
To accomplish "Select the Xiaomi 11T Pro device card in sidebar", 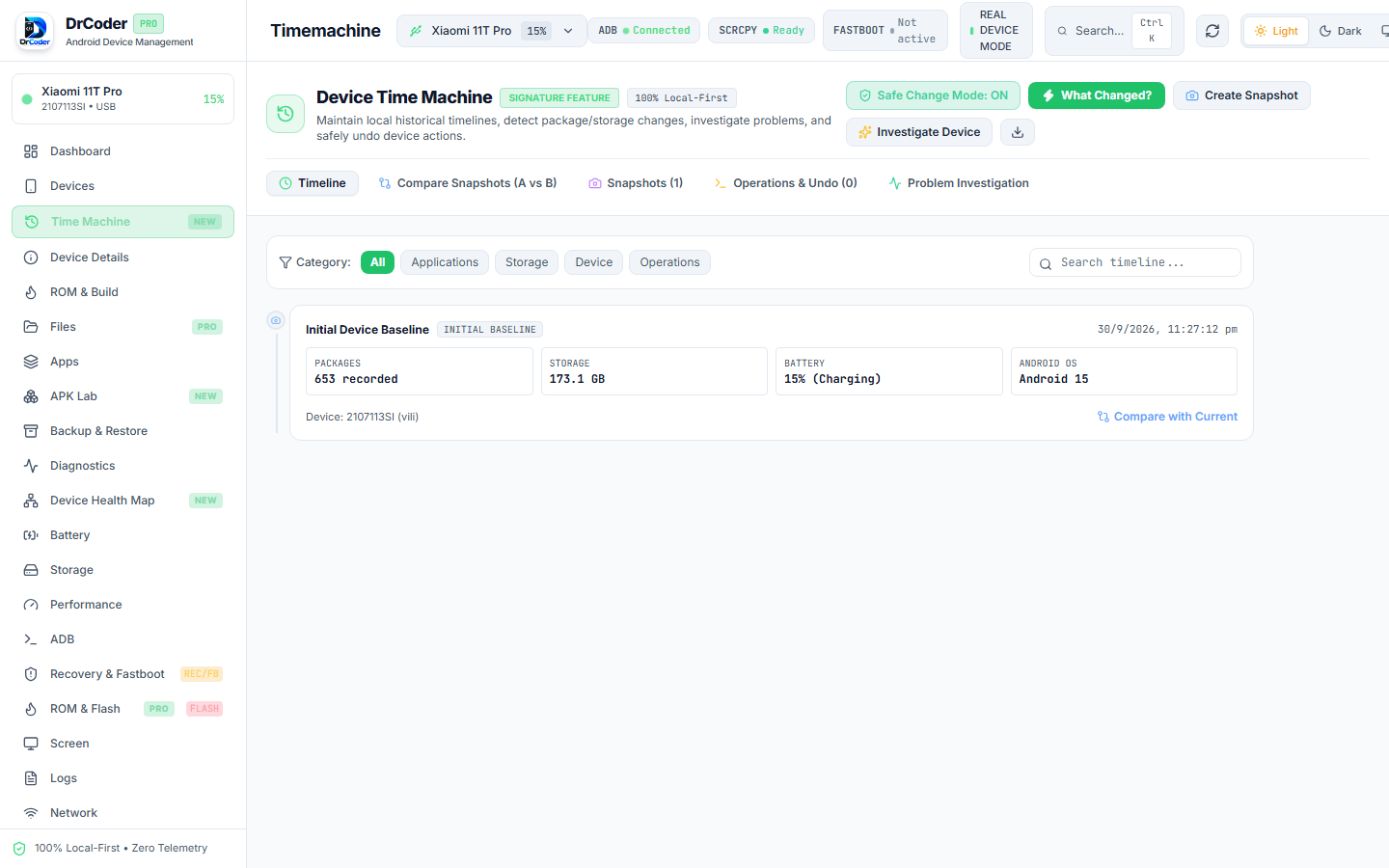I will point(123,99).
